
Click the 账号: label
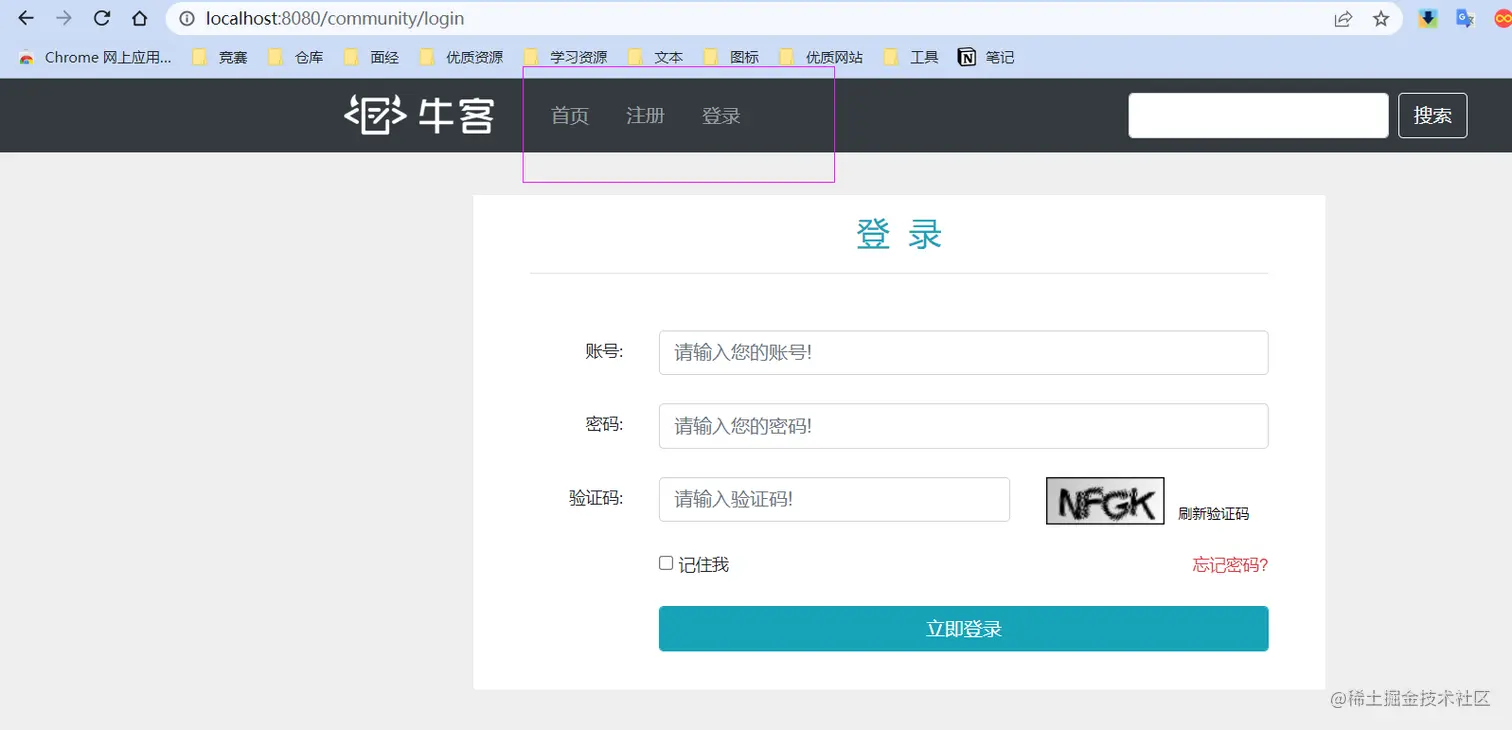(604, 352)
